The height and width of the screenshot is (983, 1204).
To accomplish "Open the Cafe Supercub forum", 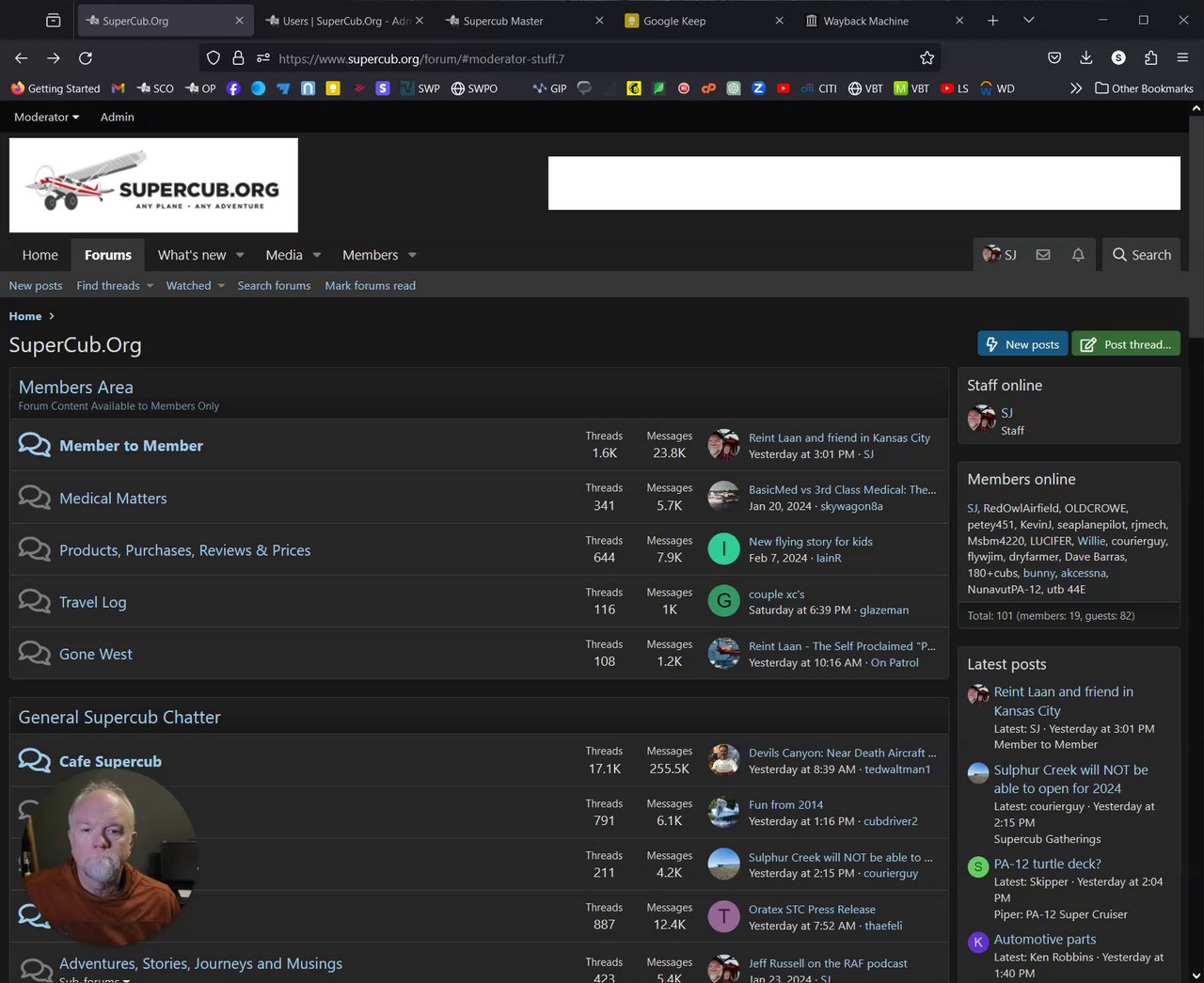I will [110, 761].
